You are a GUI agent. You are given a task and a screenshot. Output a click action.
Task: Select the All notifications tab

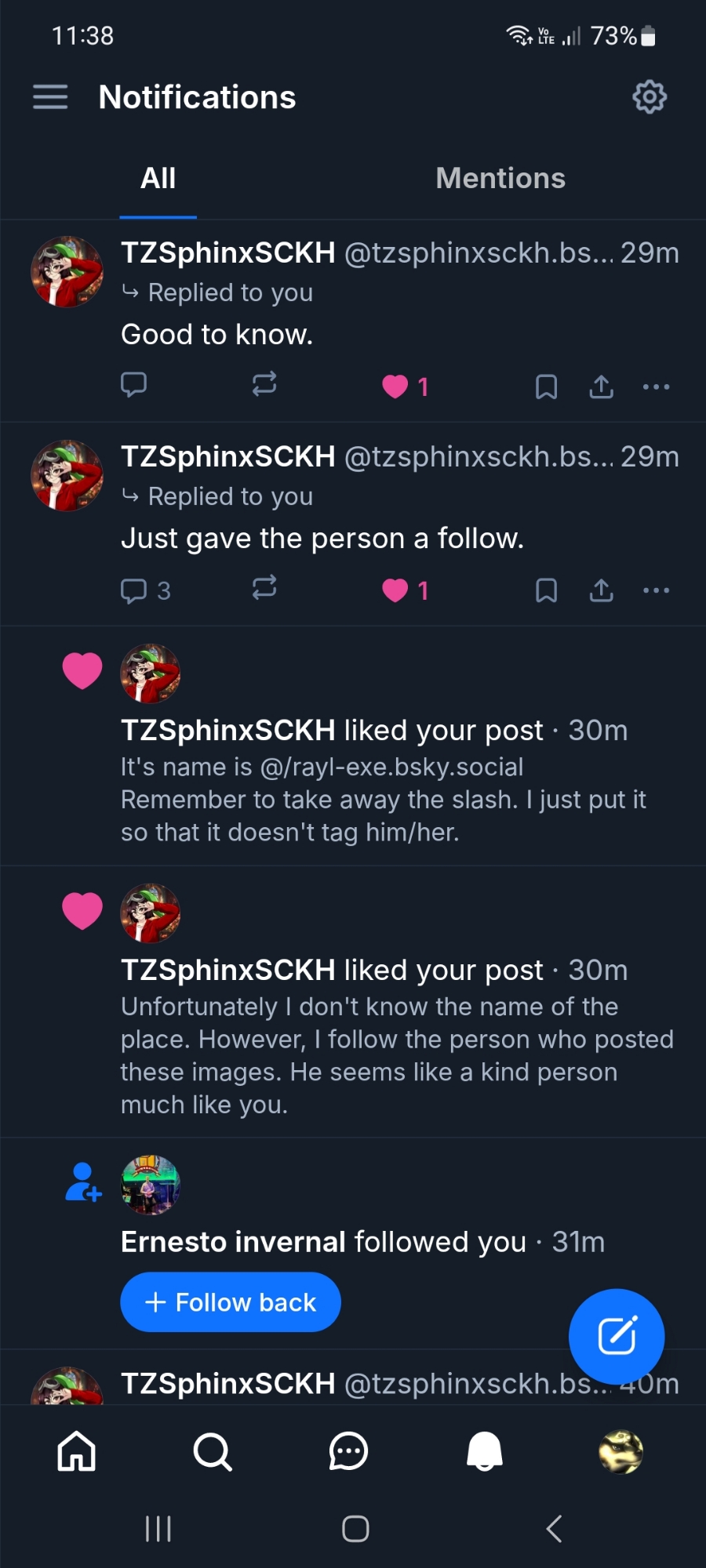tap(158, 179)
